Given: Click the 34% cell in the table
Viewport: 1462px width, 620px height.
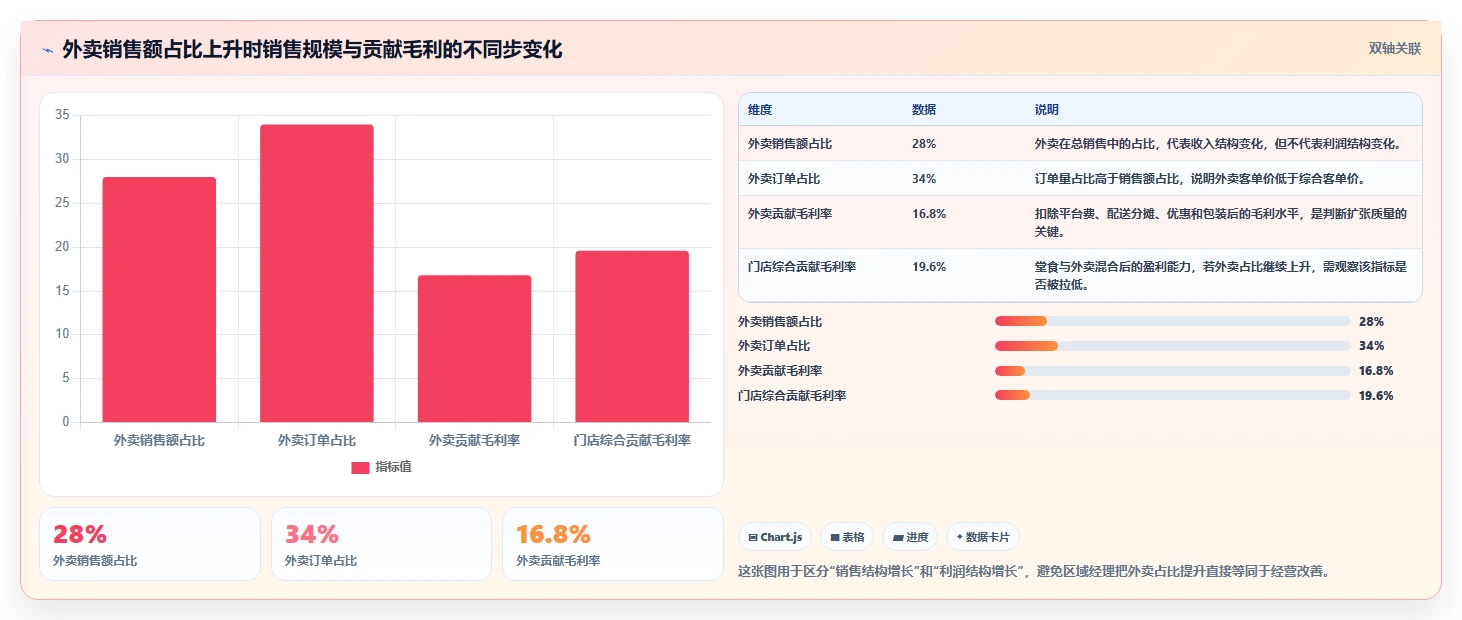Looking at the screenshot, I should pos(924,179).
